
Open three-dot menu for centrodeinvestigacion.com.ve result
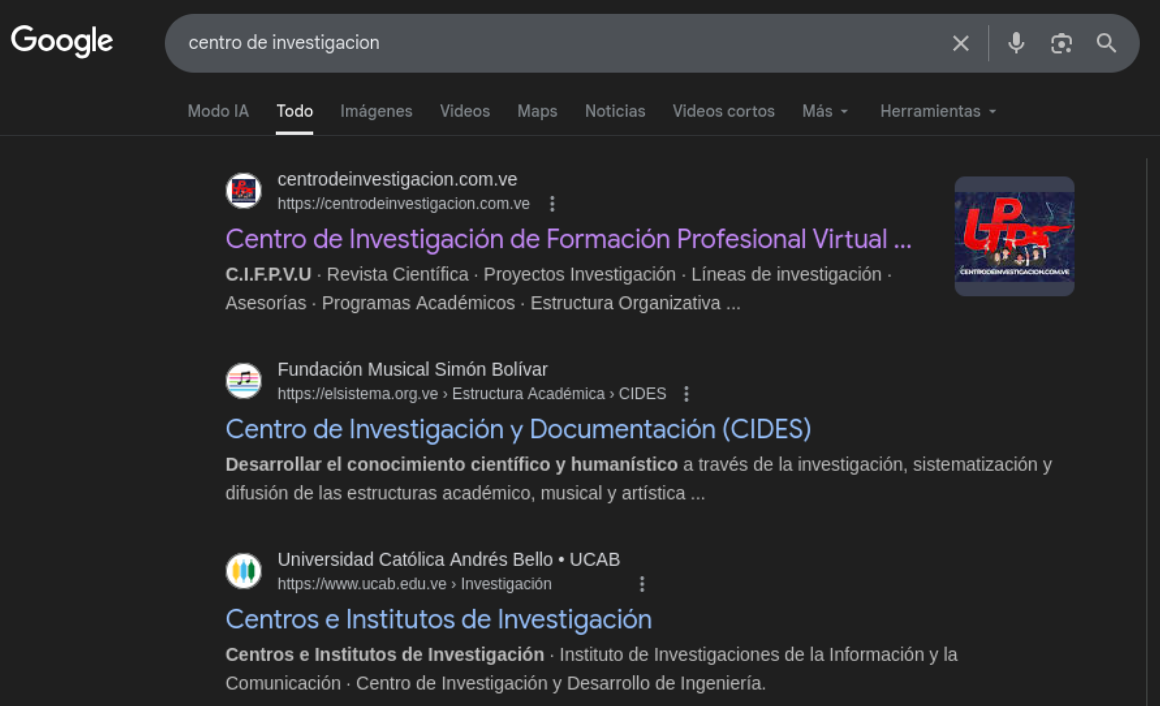(x=552, y=204)
